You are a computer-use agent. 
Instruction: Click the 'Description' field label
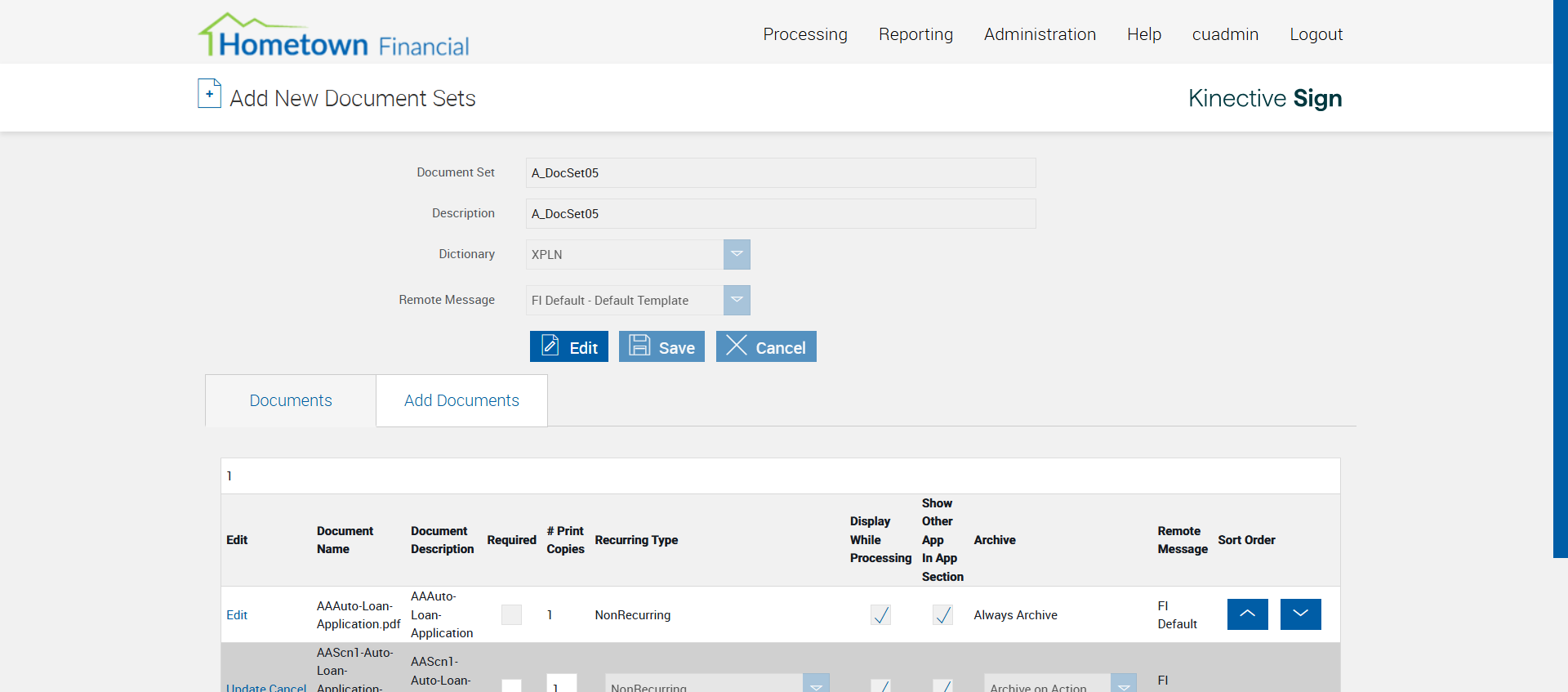463,213
